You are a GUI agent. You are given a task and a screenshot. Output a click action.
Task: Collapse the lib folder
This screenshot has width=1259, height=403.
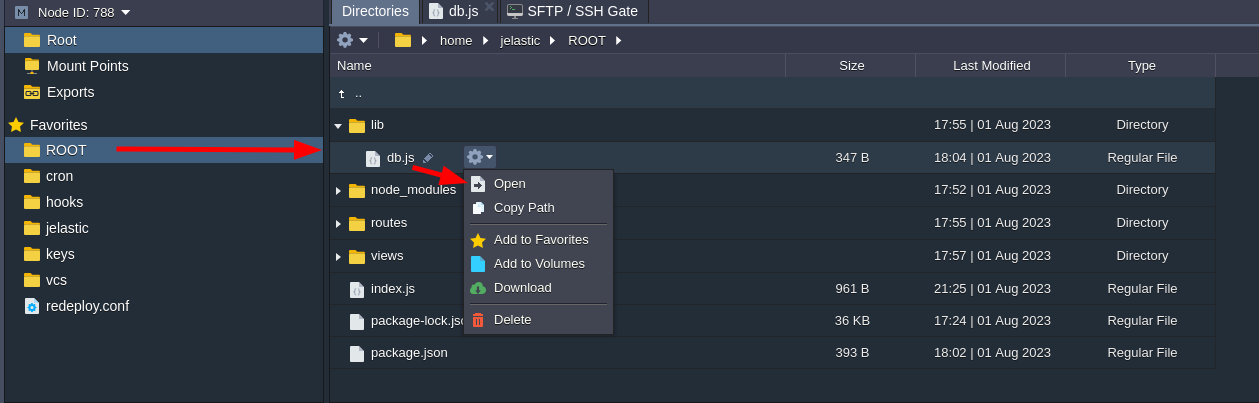338,126
